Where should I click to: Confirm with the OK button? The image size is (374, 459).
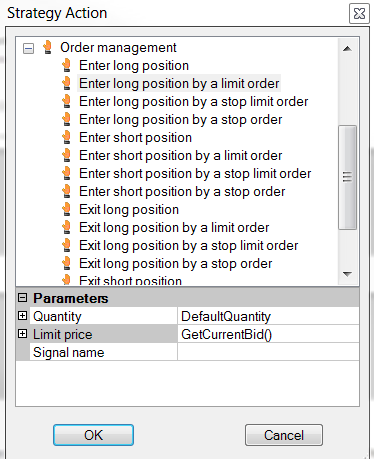point(93,435)
